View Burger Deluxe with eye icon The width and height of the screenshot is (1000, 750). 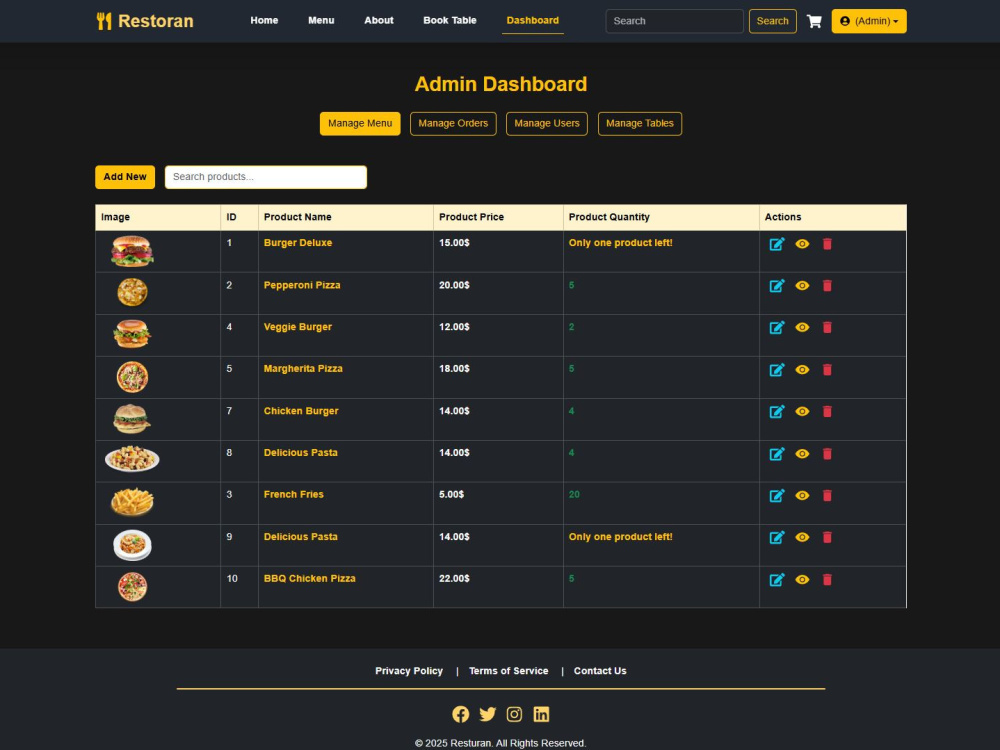pos(802,244)
